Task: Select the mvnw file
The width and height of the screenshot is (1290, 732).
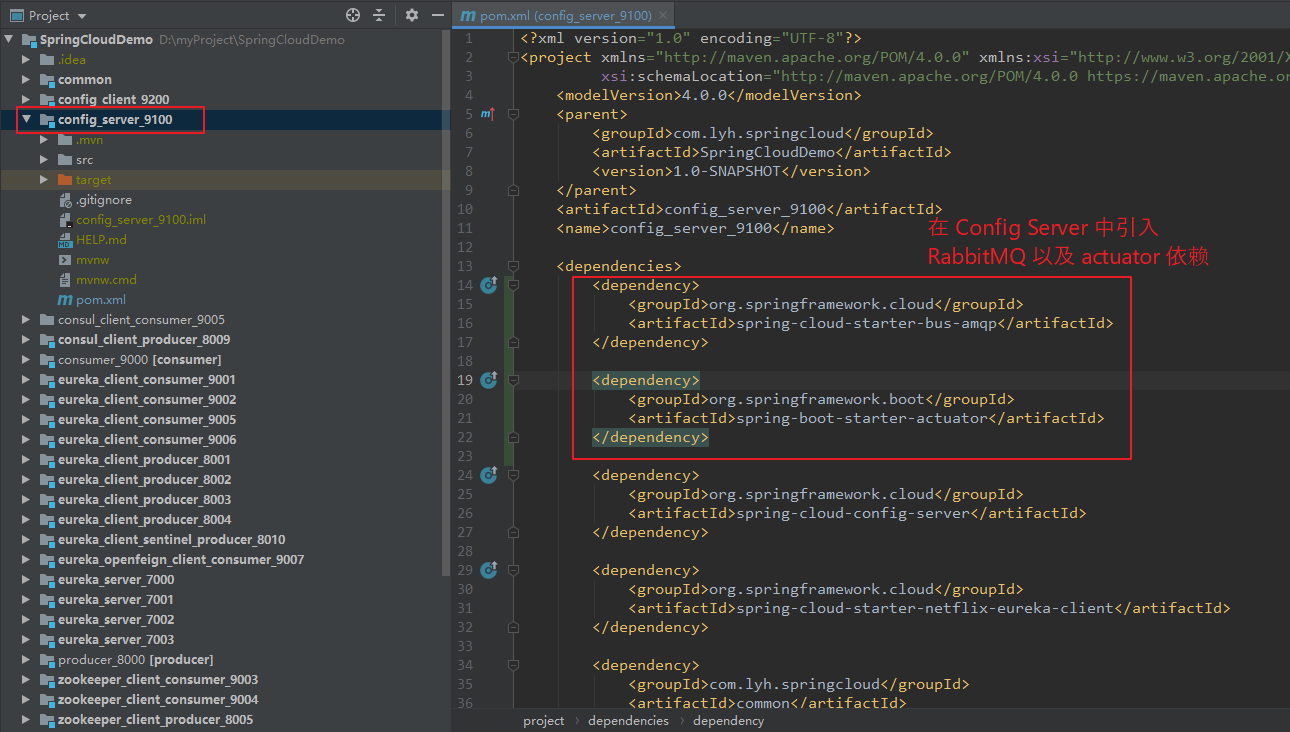Action: coord(93,260)
